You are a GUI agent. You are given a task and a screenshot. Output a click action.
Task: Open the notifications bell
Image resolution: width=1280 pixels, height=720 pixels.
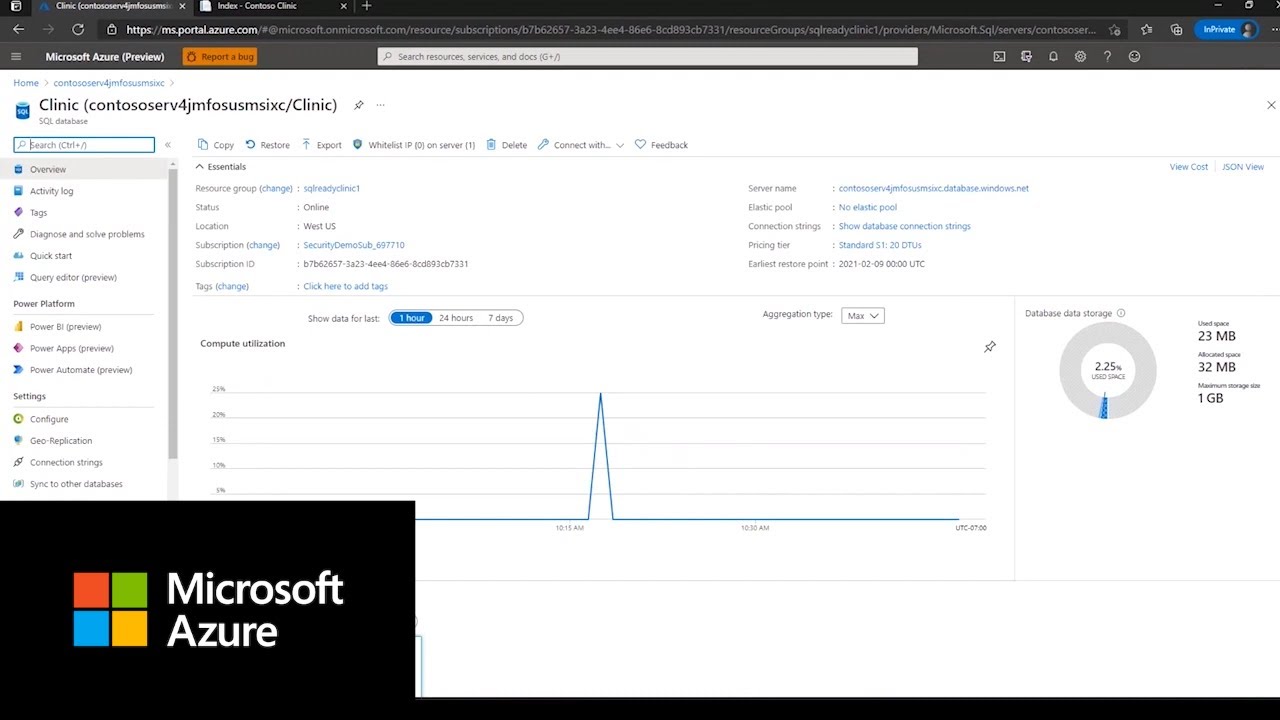point(1053,57)
